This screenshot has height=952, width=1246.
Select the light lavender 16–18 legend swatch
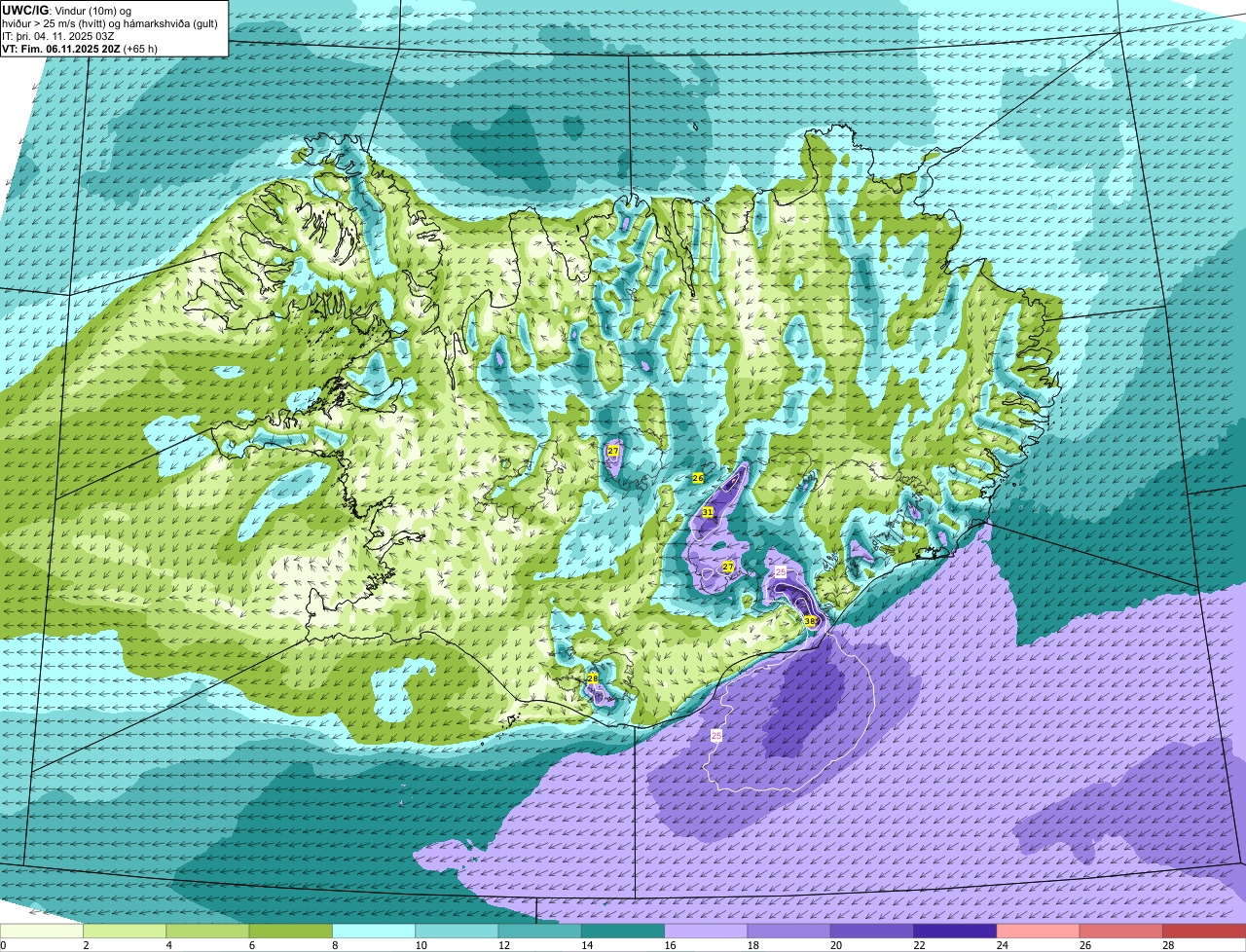coord(706,932)
